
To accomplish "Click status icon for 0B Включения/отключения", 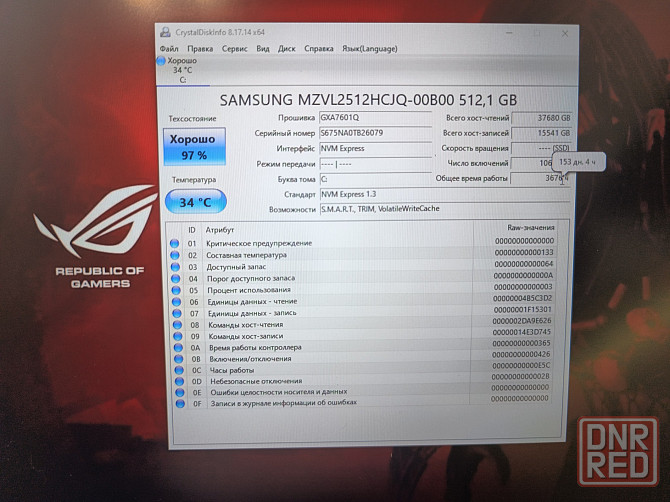I will click(x=179, y=359).
